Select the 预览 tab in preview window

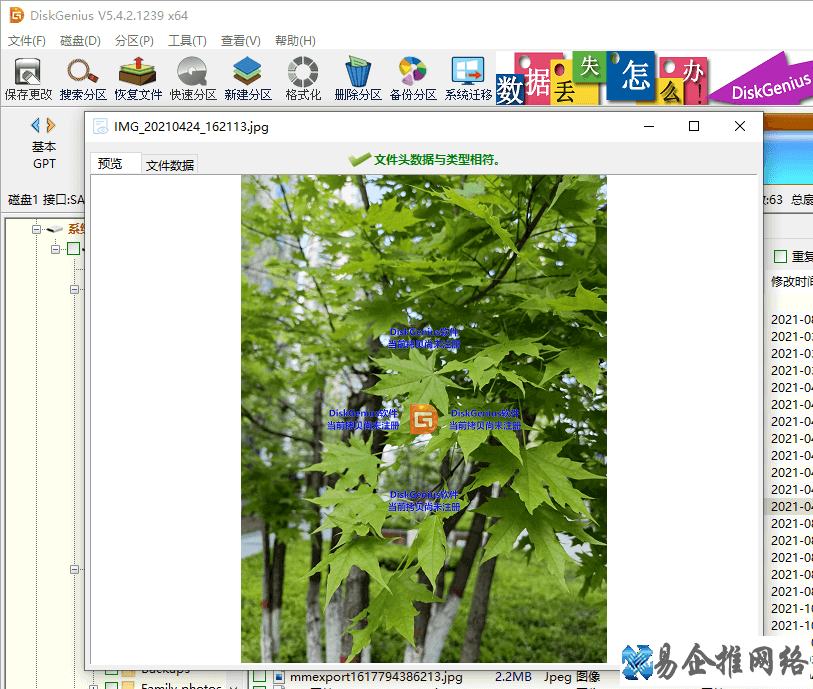111,164
